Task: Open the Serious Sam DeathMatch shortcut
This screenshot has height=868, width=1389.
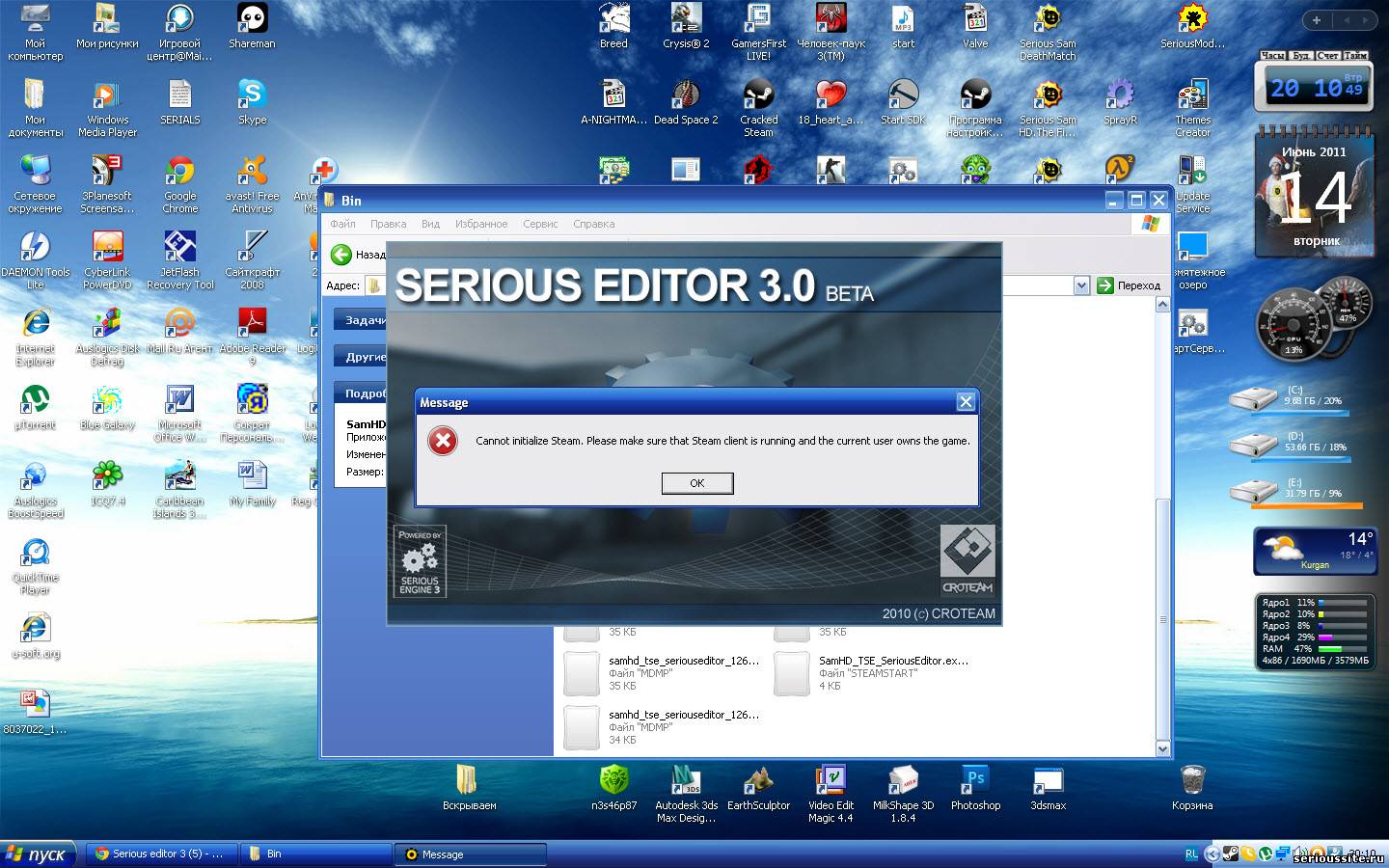Action: (x=1048, y=33)
